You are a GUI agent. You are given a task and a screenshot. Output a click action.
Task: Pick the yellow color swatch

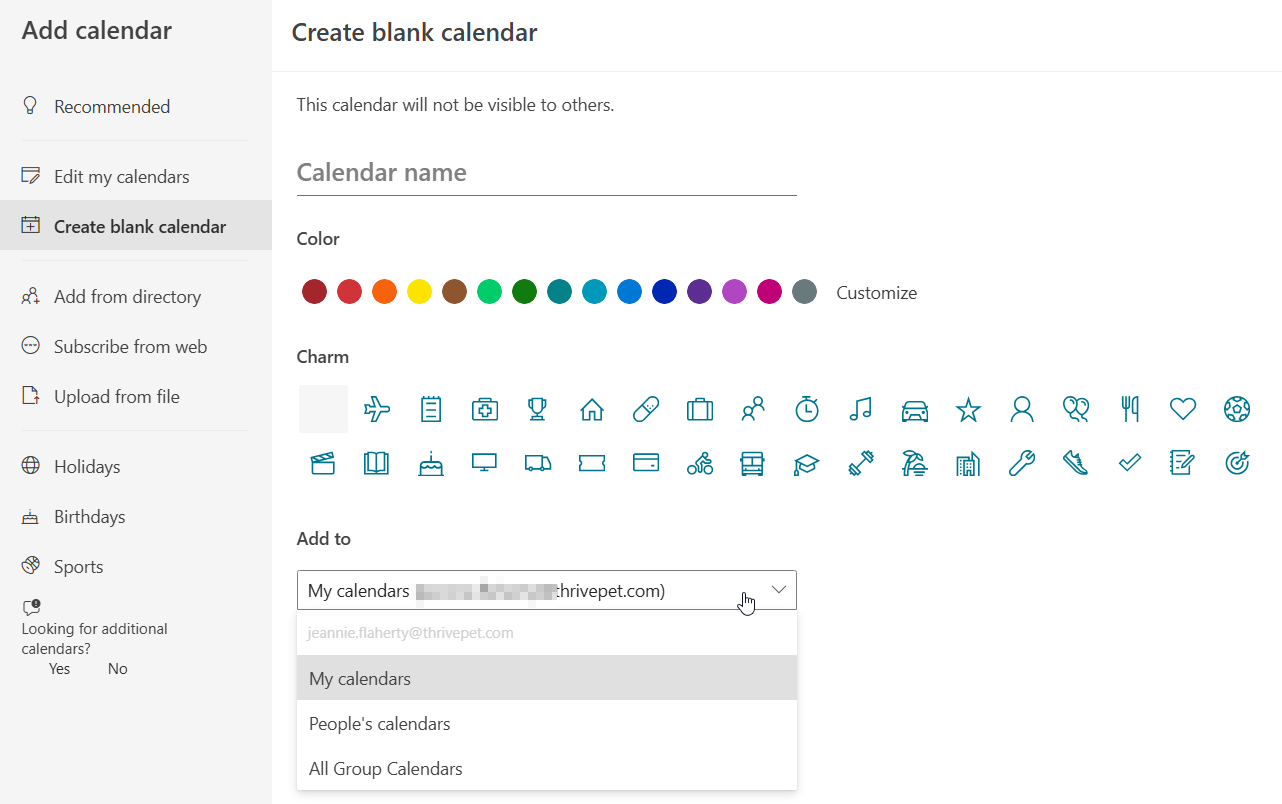pyautogui.click(x=419, y=292)
